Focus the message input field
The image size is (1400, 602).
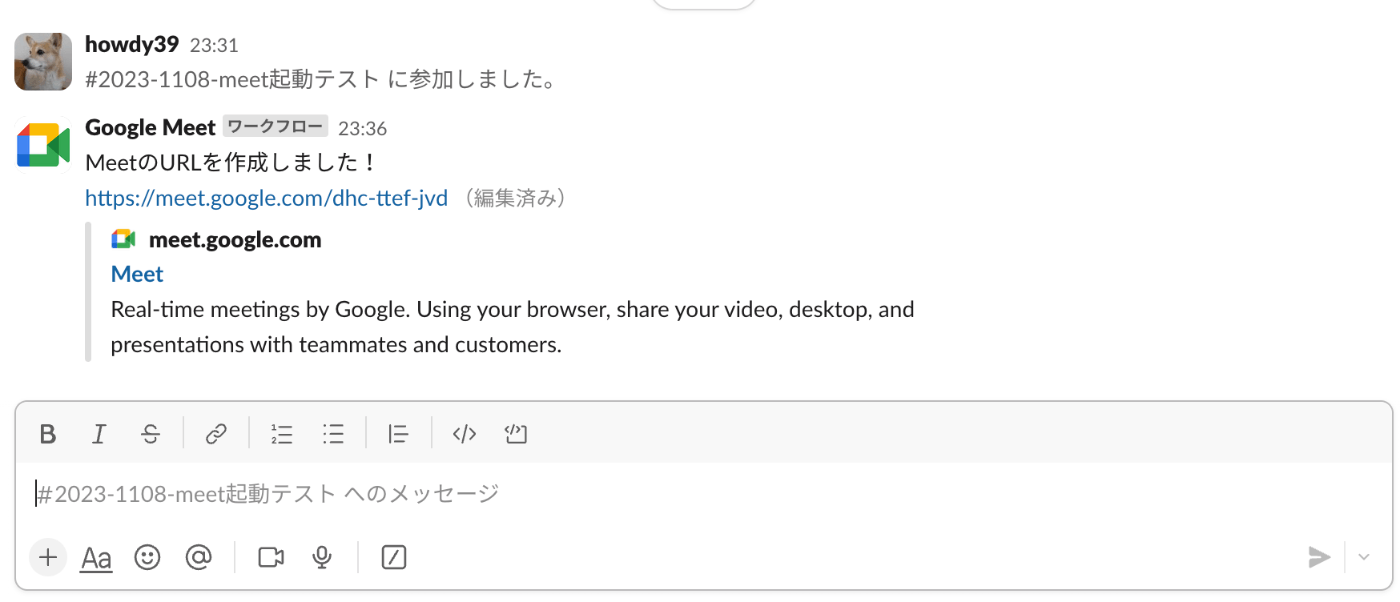click(x=704, y=493)
